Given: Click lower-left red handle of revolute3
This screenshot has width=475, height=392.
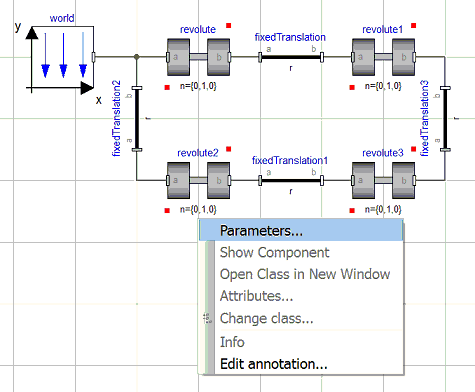Looking at the screenshot, I should pyautogui.click(x=352, y=210).
